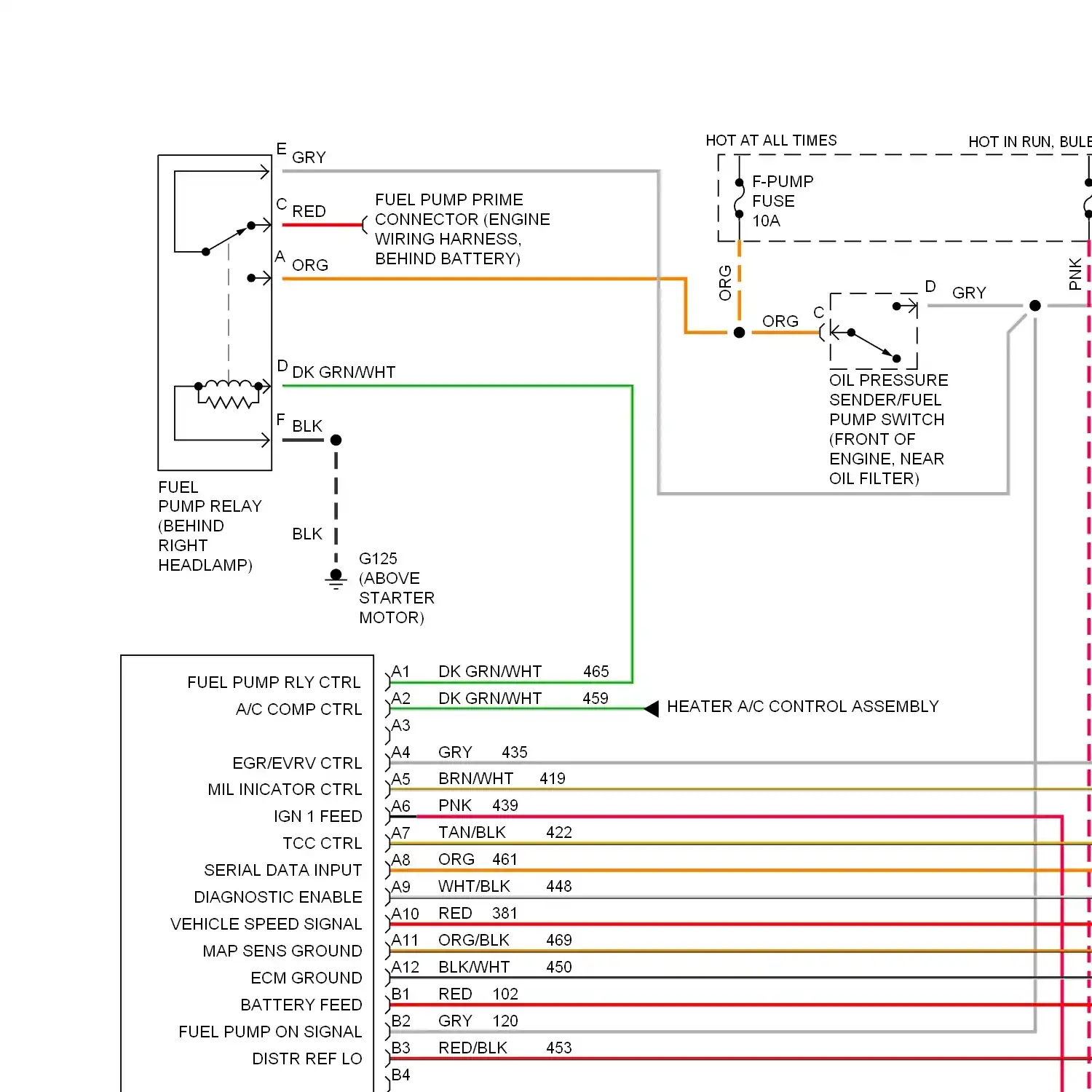Click the orange wire splice dot near ORG
This screenshot has height=1092, width=1092.
click(739, 333)
